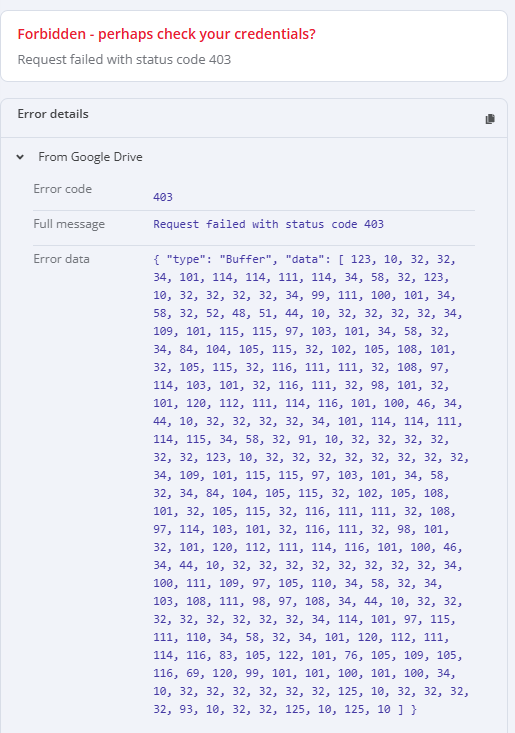Click the red Forbidden credentials error title

(x=166, y=34)
